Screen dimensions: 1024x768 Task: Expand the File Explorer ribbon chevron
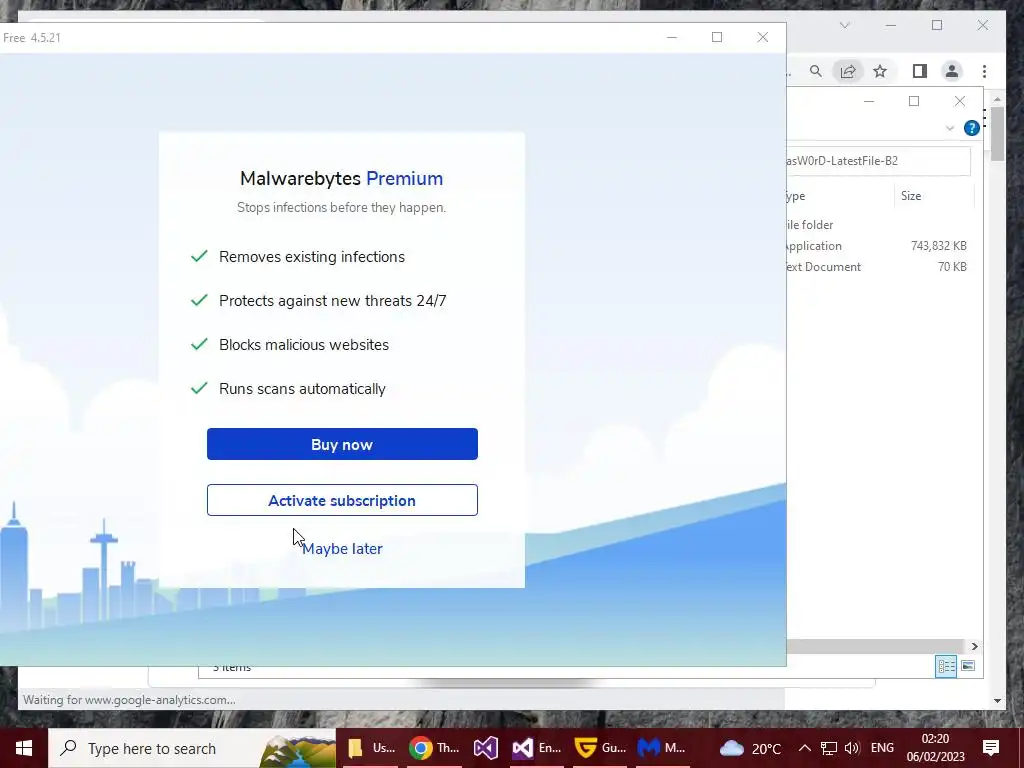[950, 128]
